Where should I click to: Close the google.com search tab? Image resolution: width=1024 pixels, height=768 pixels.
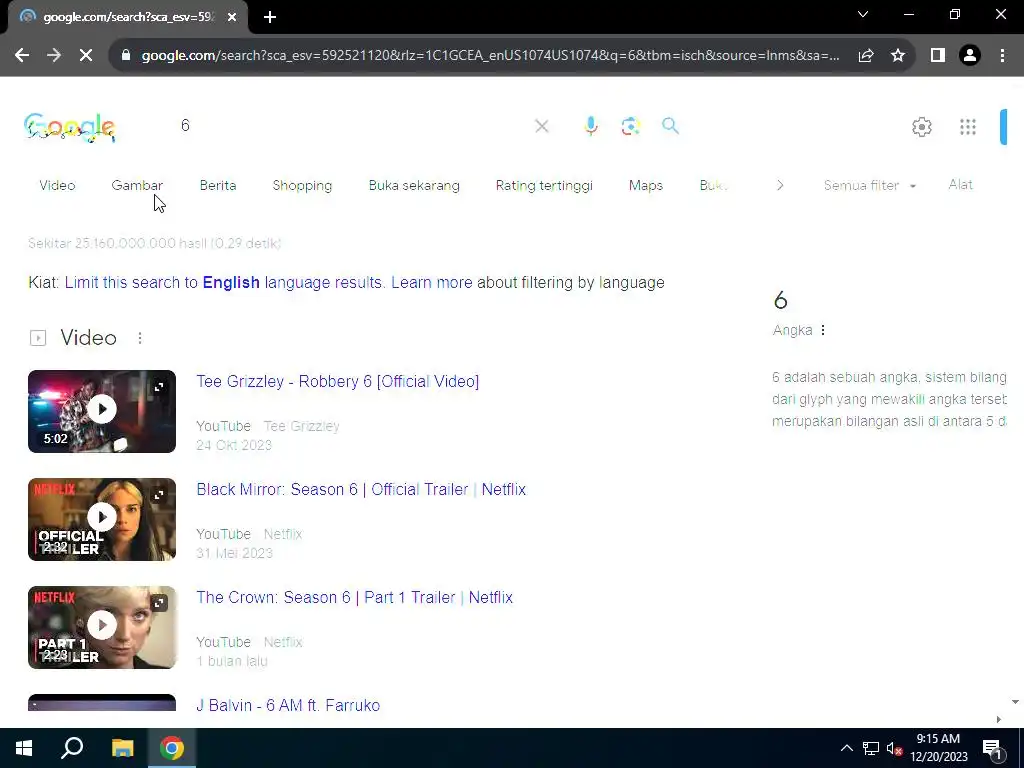click(232, 17)
